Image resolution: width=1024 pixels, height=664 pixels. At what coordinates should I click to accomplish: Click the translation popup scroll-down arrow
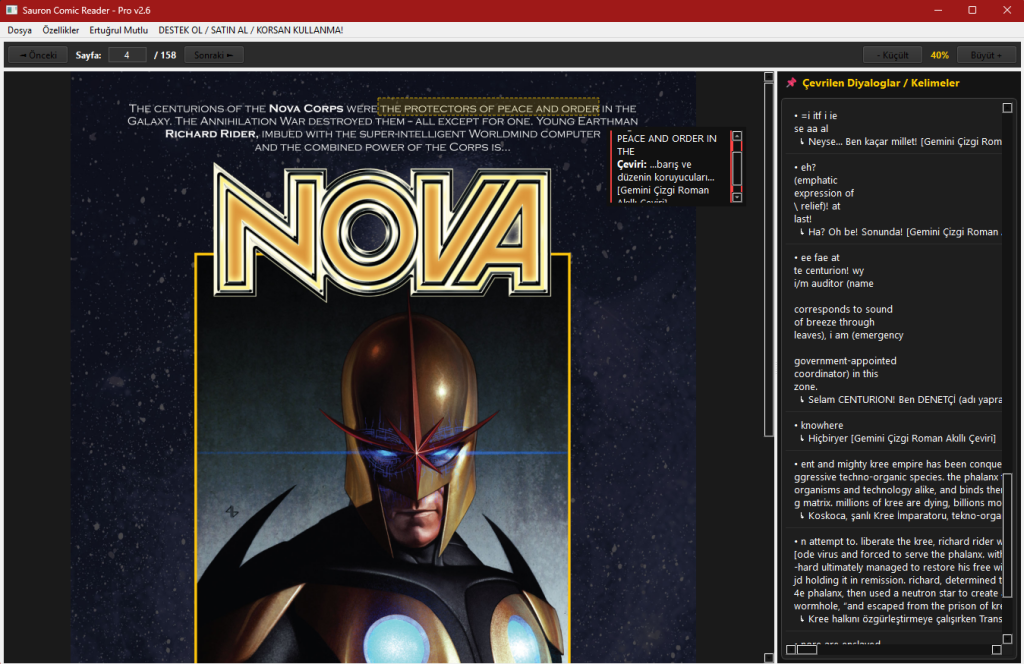point(737,197)
